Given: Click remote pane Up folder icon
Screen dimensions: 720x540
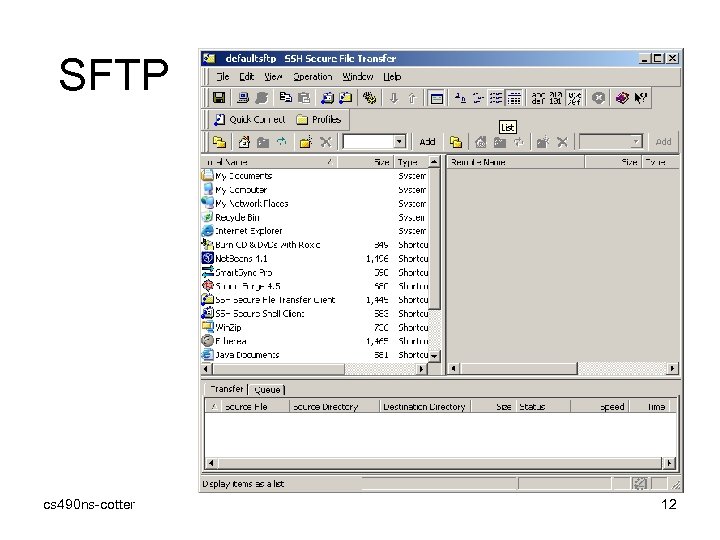Looking at the screenshot, I should [500, 142].
